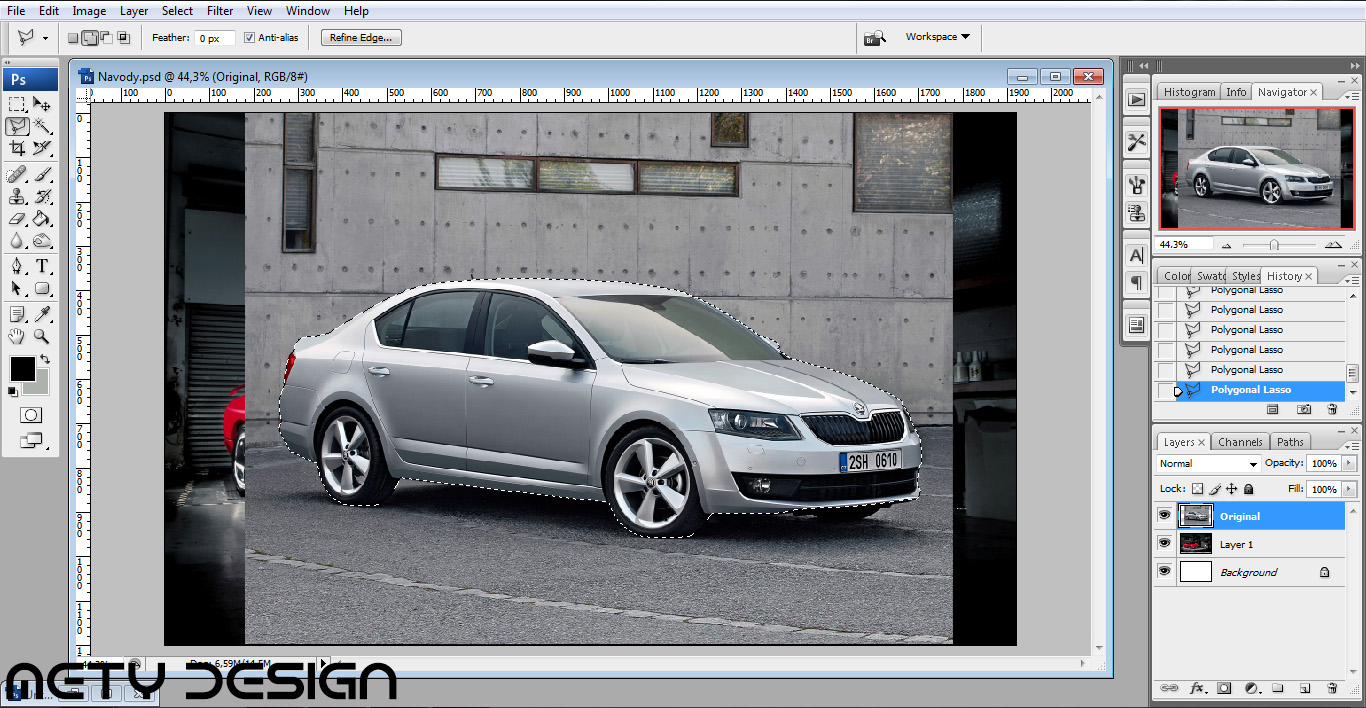Toggle Quick Mask mode
This screenshot has height=708, width=1366.
30,414
